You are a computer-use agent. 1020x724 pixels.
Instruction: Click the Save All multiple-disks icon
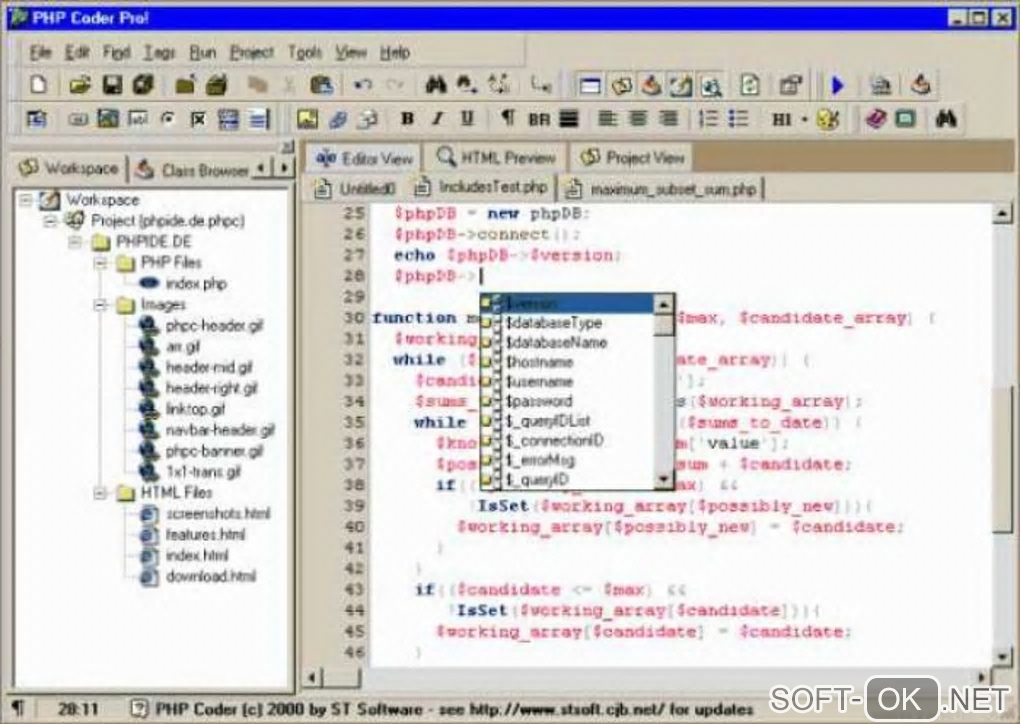(x=143, y=85)
